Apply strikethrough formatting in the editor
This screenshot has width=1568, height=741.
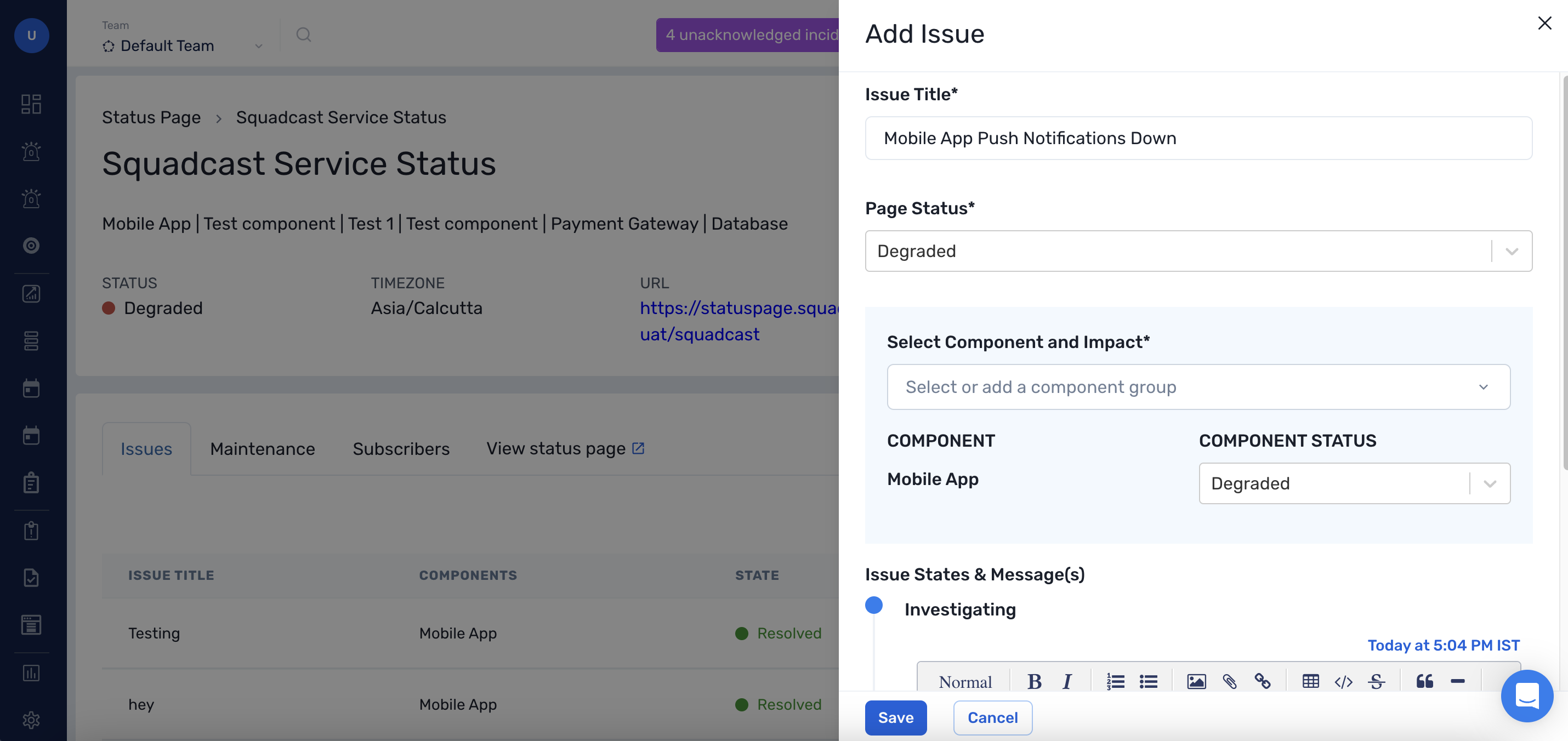1377,681
